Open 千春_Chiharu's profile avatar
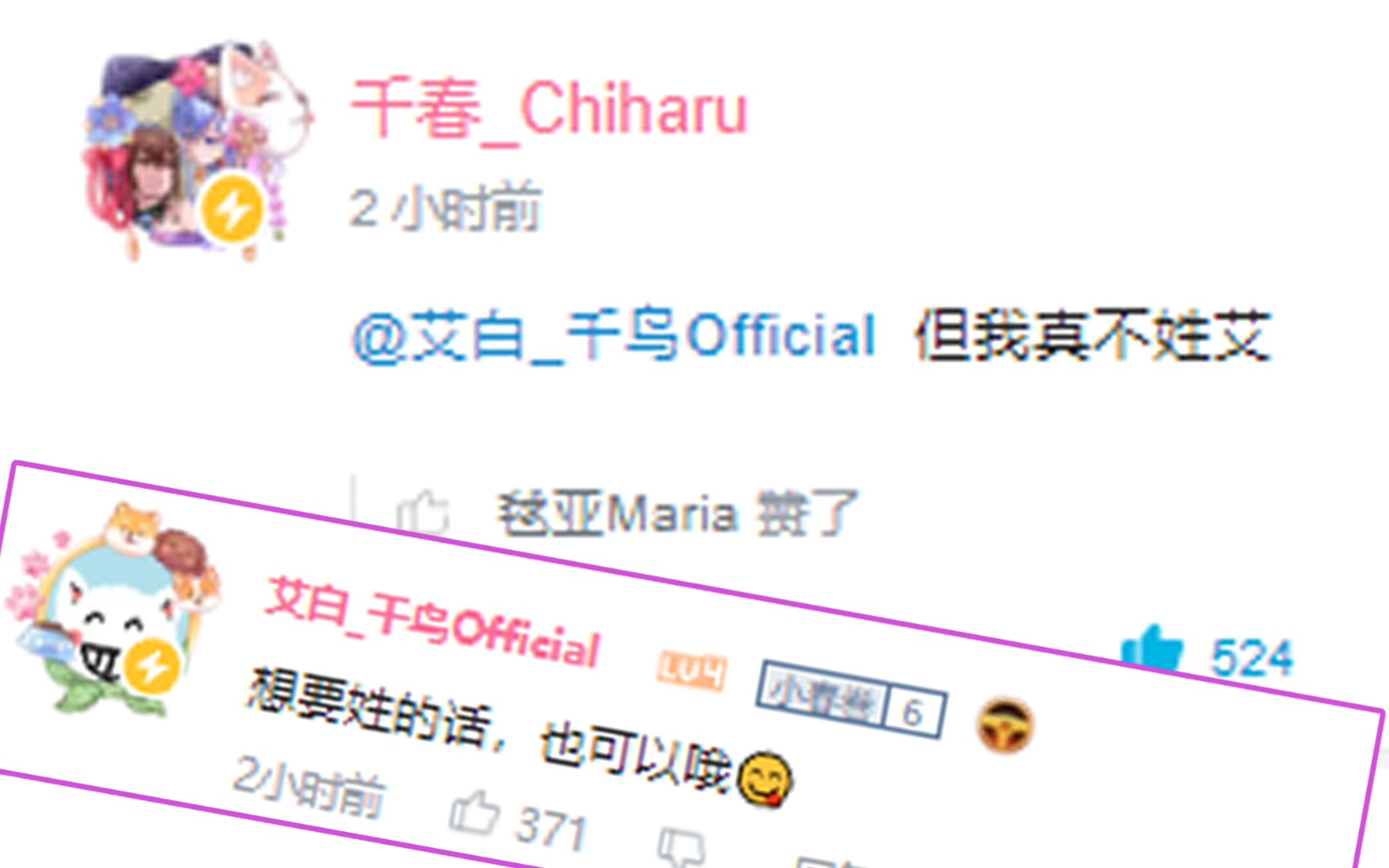The width and height of the screenshot is (1389, 868). [x=197, y=150]
